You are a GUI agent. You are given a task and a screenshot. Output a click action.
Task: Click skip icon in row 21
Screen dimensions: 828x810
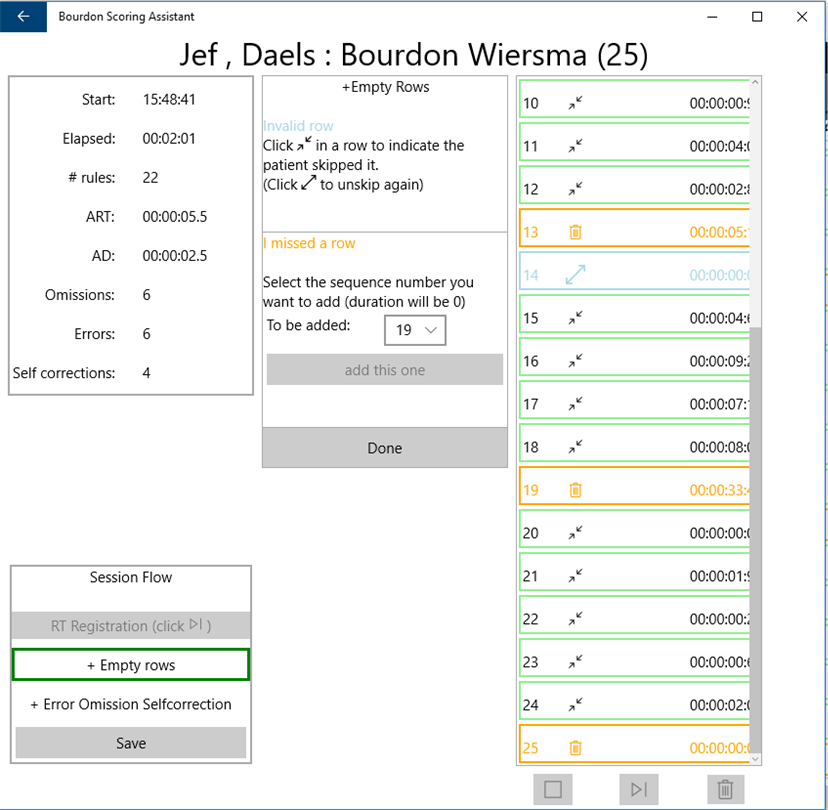coord(576,576)
